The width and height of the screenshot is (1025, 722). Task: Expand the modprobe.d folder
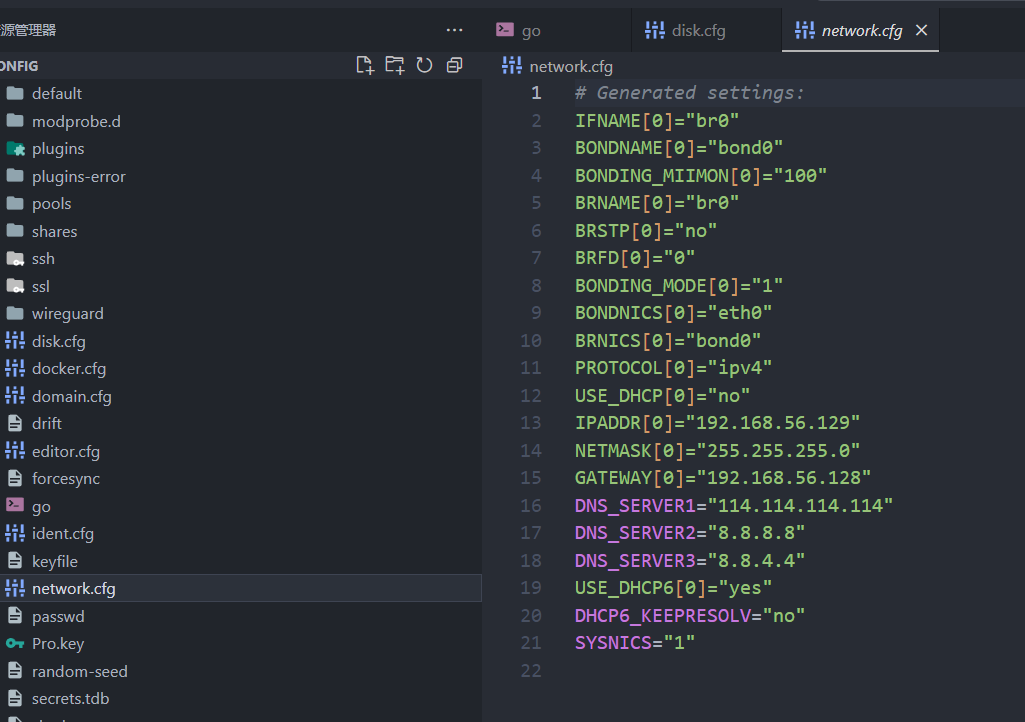241,121
